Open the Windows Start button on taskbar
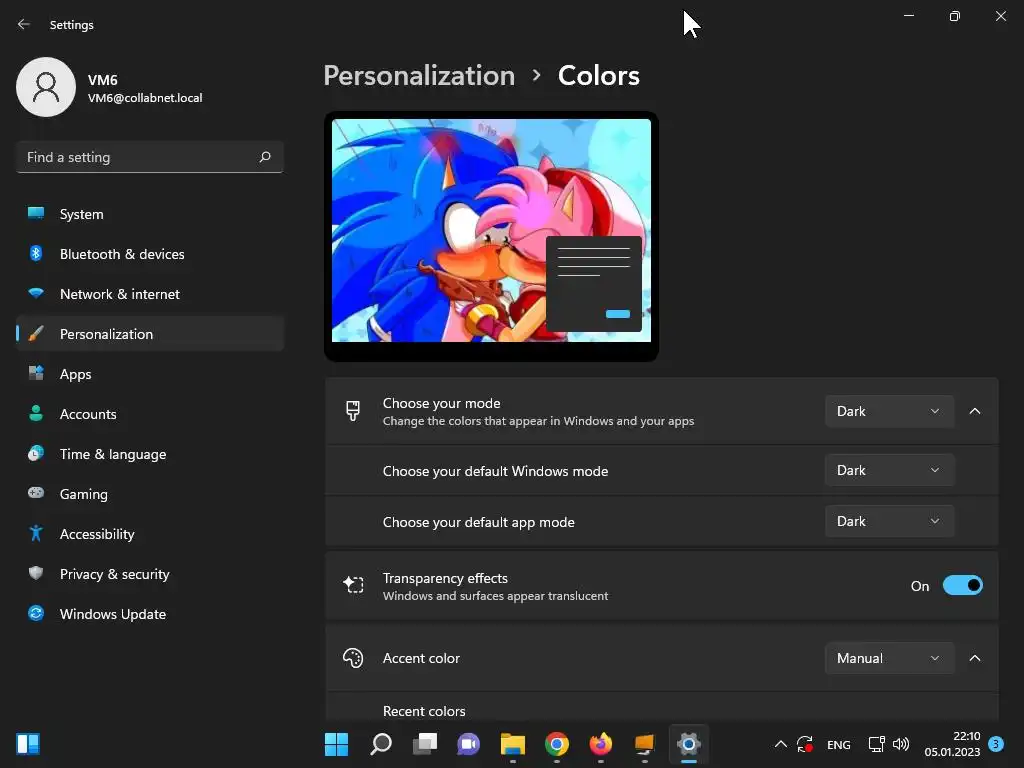Screen dimensions: 1024x768 click(336, 744)
